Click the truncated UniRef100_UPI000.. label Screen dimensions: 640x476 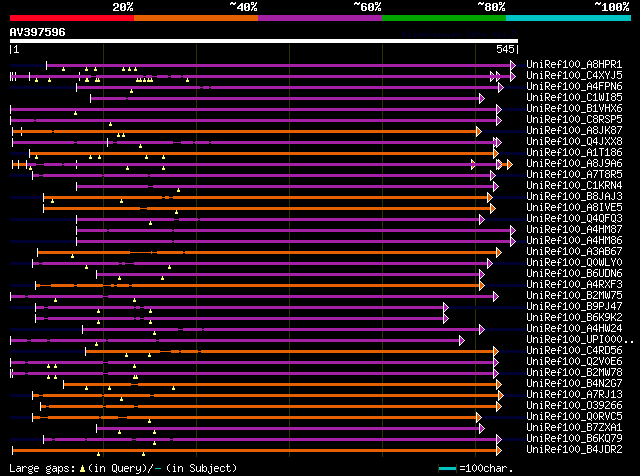(580, 340)
